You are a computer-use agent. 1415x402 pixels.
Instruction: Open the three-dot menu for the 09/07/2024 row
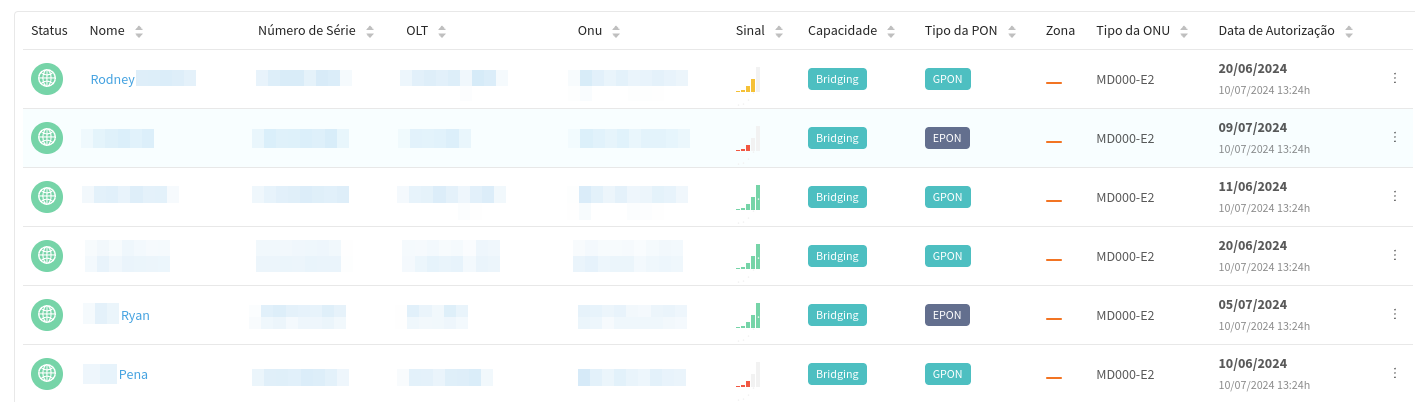(x=1394, y=137)
